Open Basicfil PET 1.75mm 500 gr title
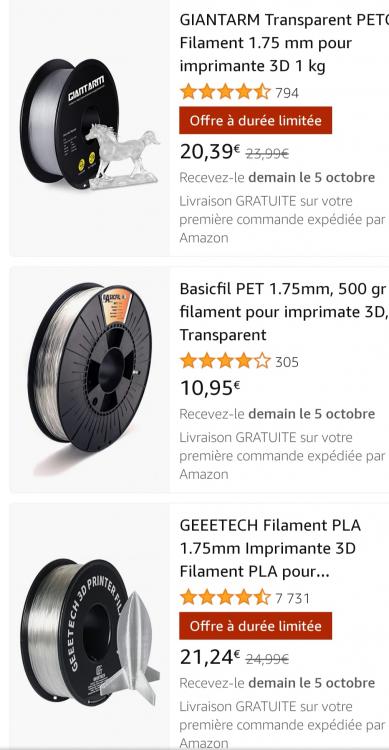 (283, 312)
